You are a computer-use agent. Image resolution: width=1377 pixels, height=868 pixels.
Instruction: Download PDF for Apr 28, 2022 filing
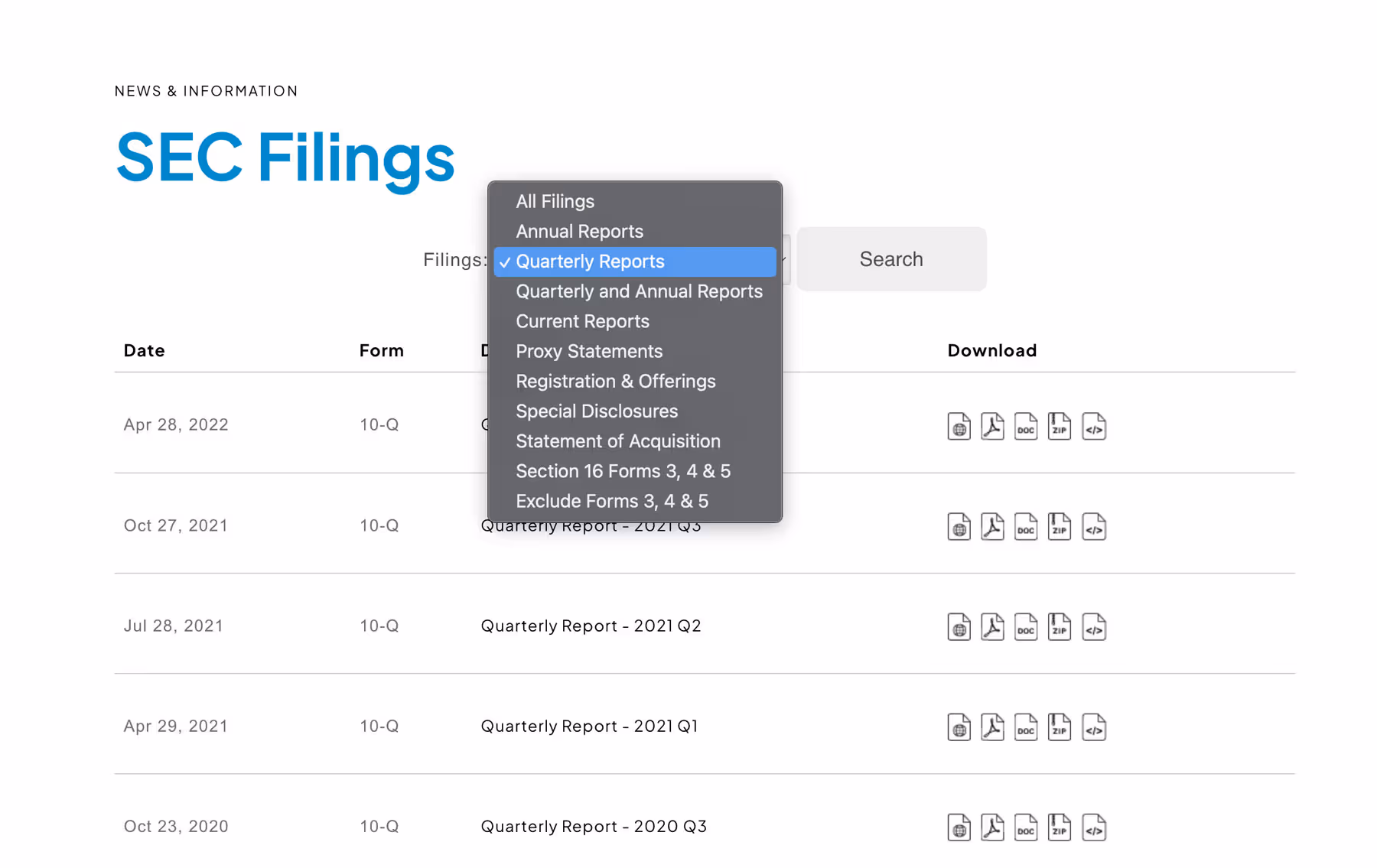pyautogui.click(x=992, y=426)
